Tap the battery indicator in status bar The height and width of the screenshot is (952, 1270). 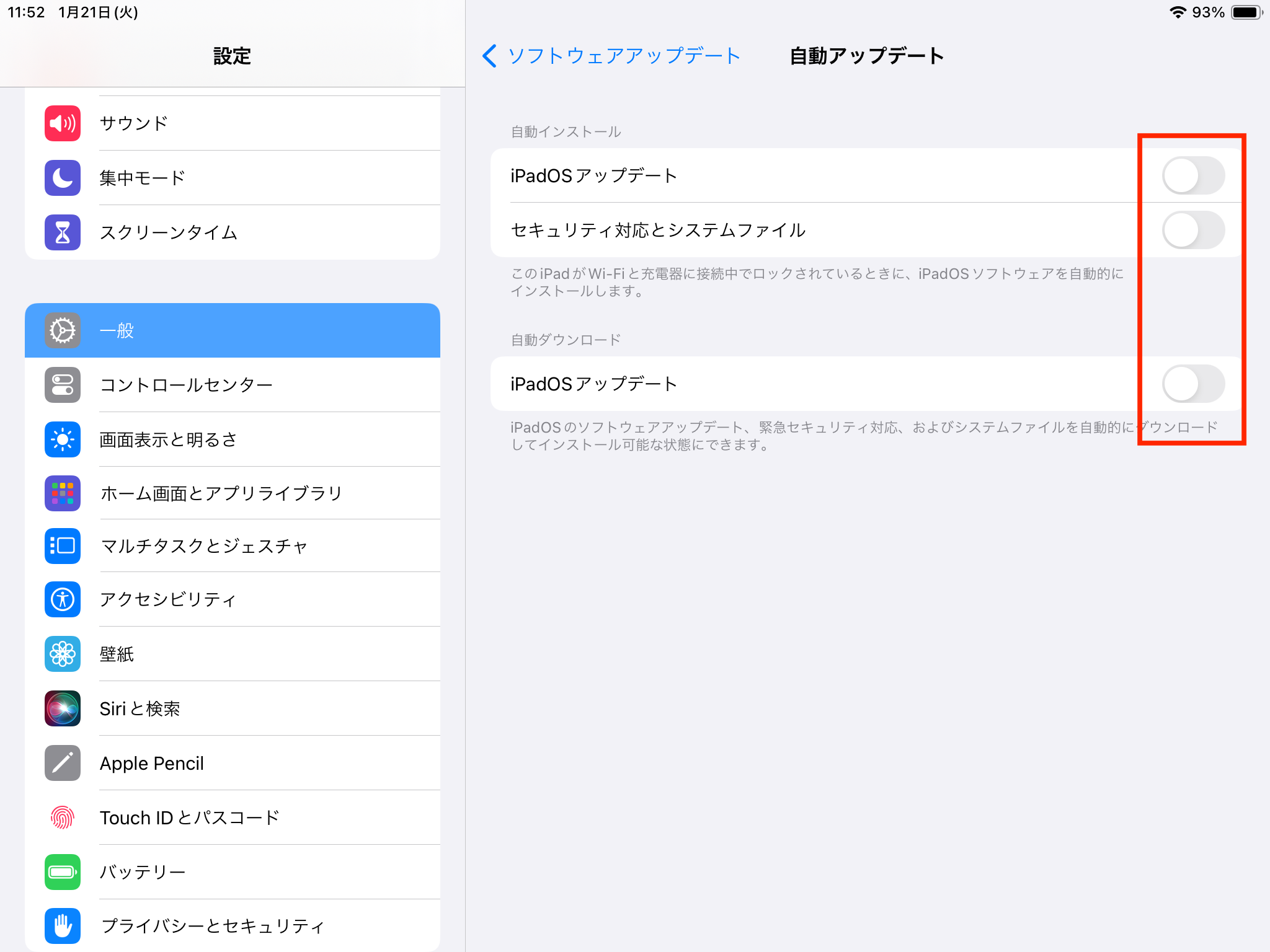(x=1247, y=12)
